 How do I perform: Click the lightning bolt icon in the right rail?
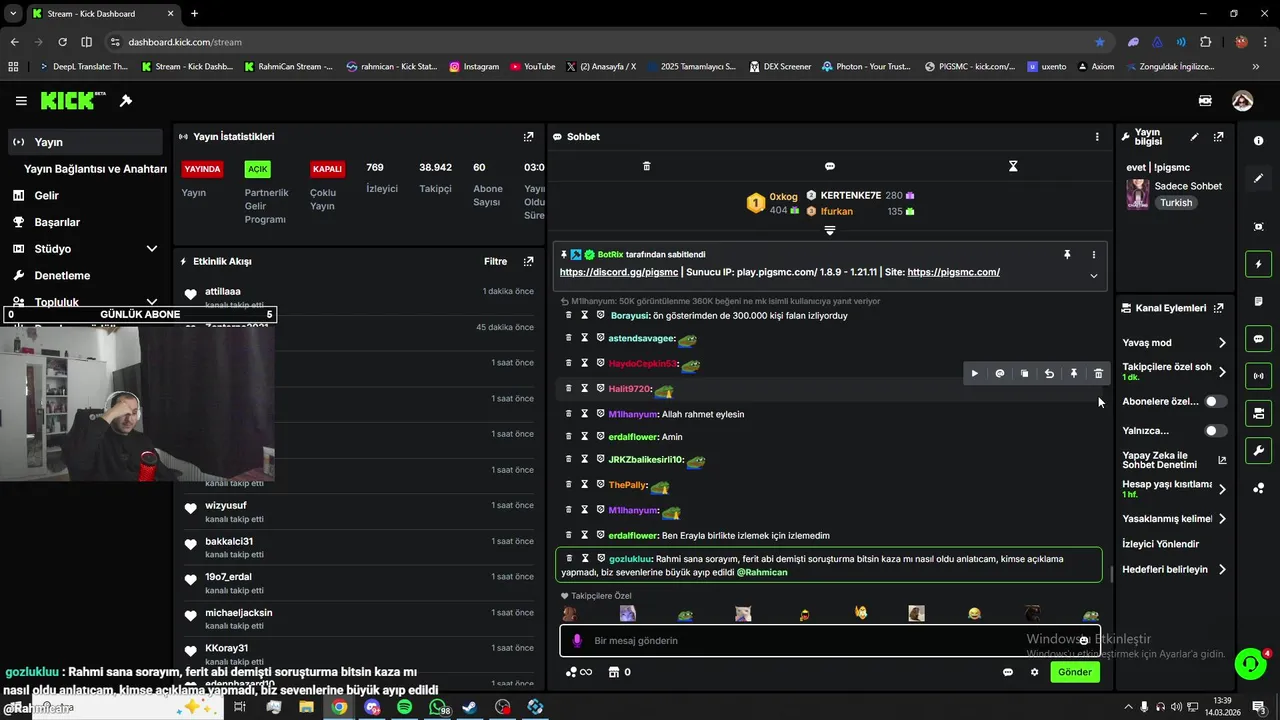[x=1258, y=264]
